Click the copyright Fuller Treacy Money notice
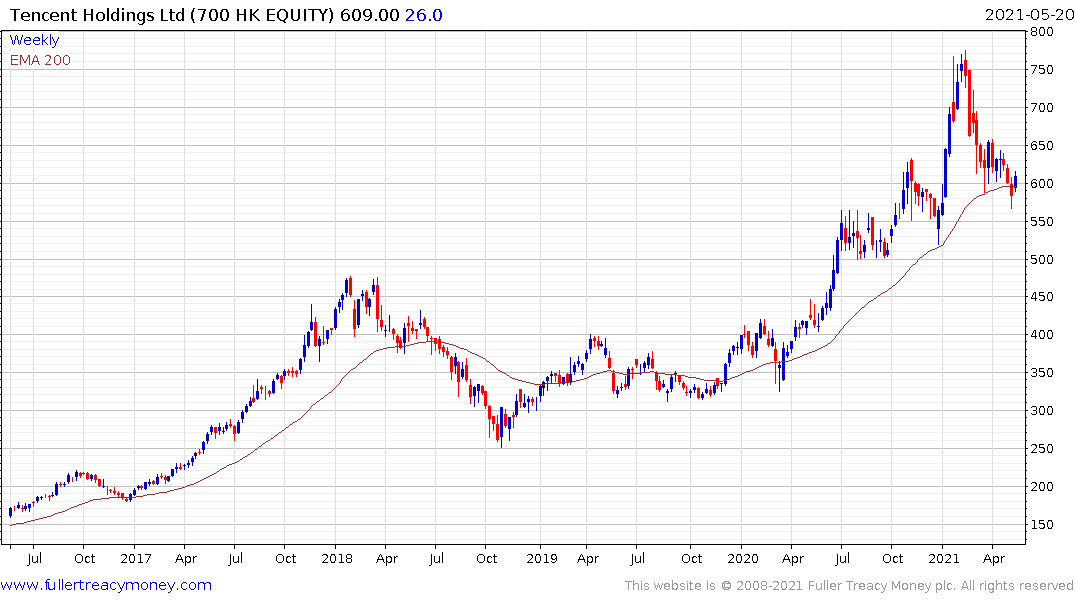 [x=849, y=586]
